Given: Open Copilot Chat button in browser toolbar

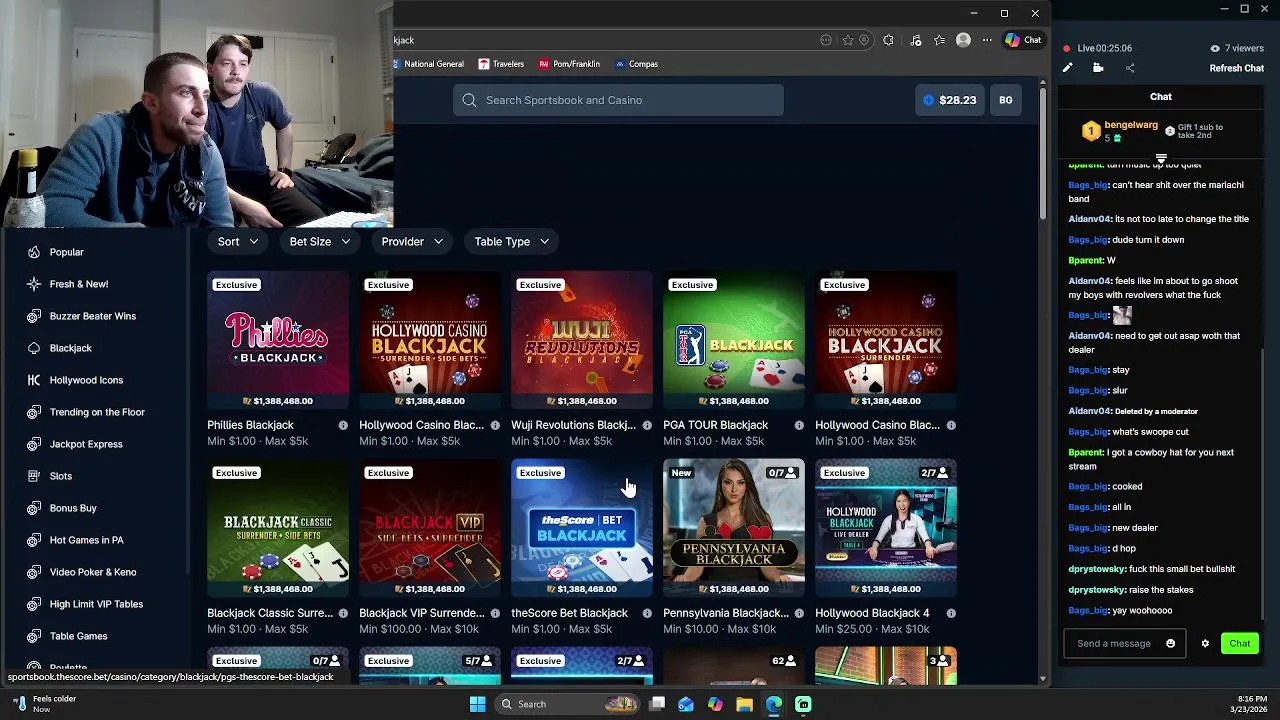Looking at the screenshot, I should (x=1023, y=40).
